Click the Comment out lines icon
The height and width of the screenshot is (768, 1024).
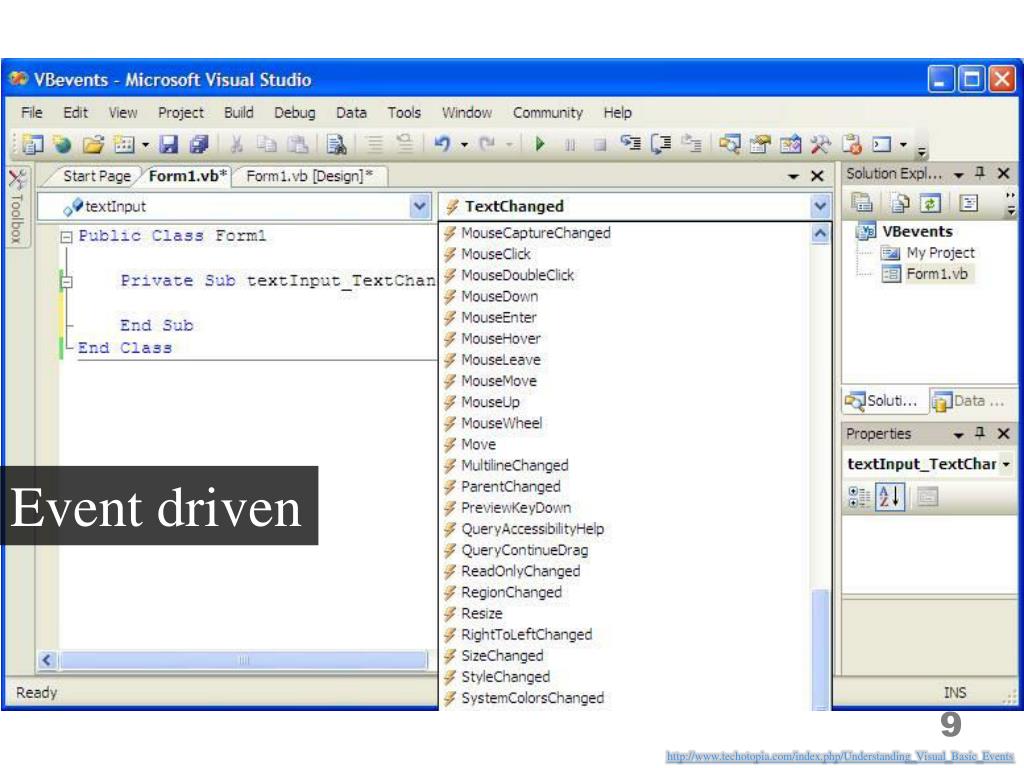tap(374, 144)
